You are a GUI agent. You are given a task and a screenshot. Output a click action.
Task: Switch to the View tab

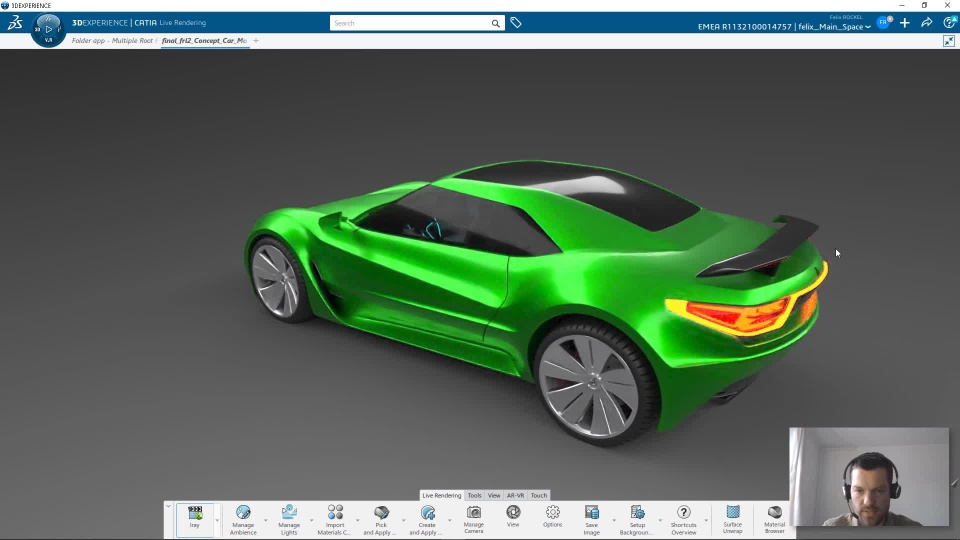click(494, 495)
